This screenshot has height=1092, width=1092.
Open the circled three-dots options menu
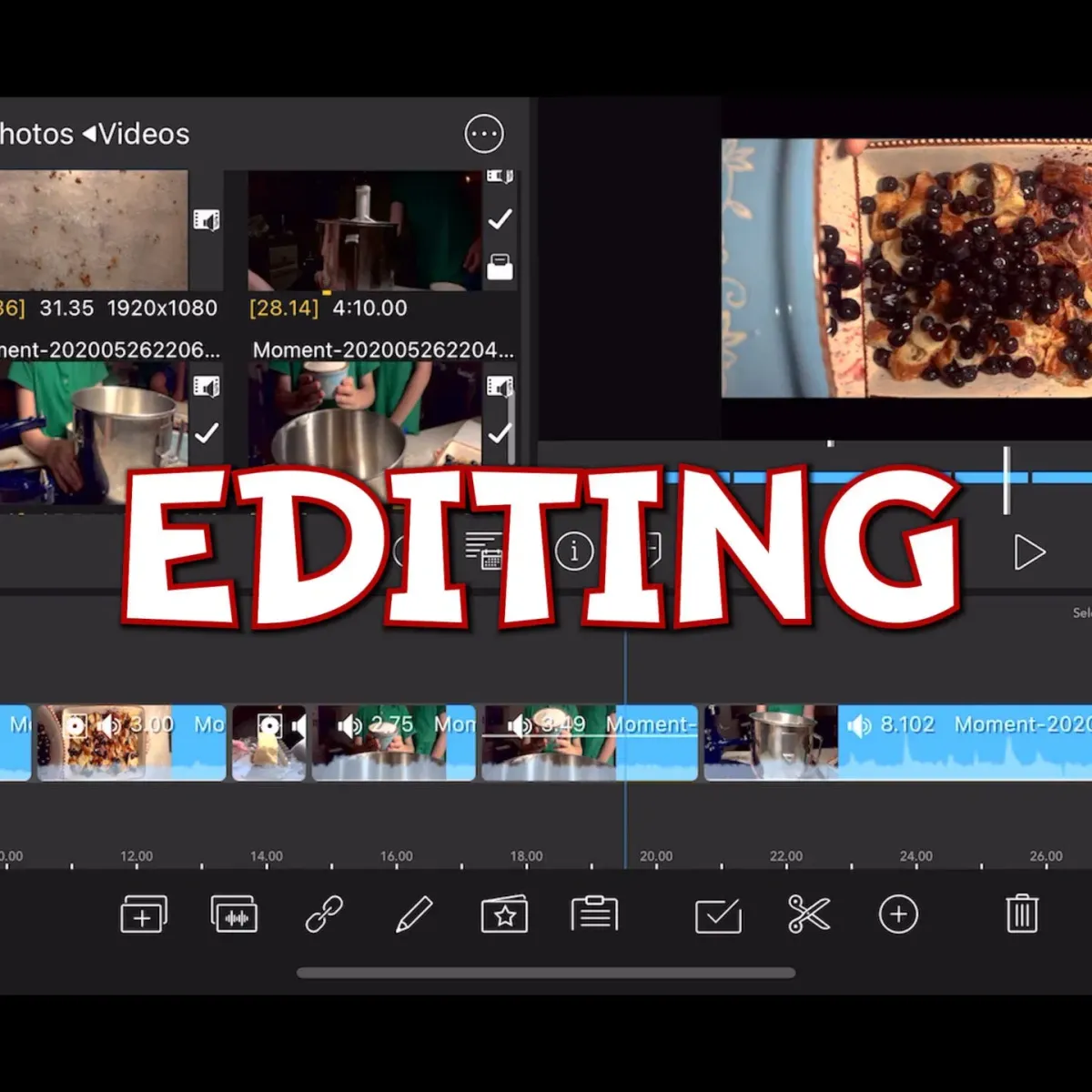click(483, 134)
